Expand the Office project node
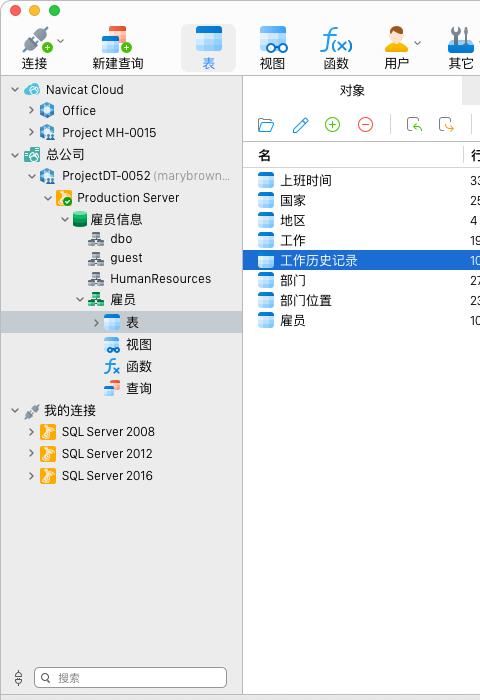The image size is (480, 700). 31,110
